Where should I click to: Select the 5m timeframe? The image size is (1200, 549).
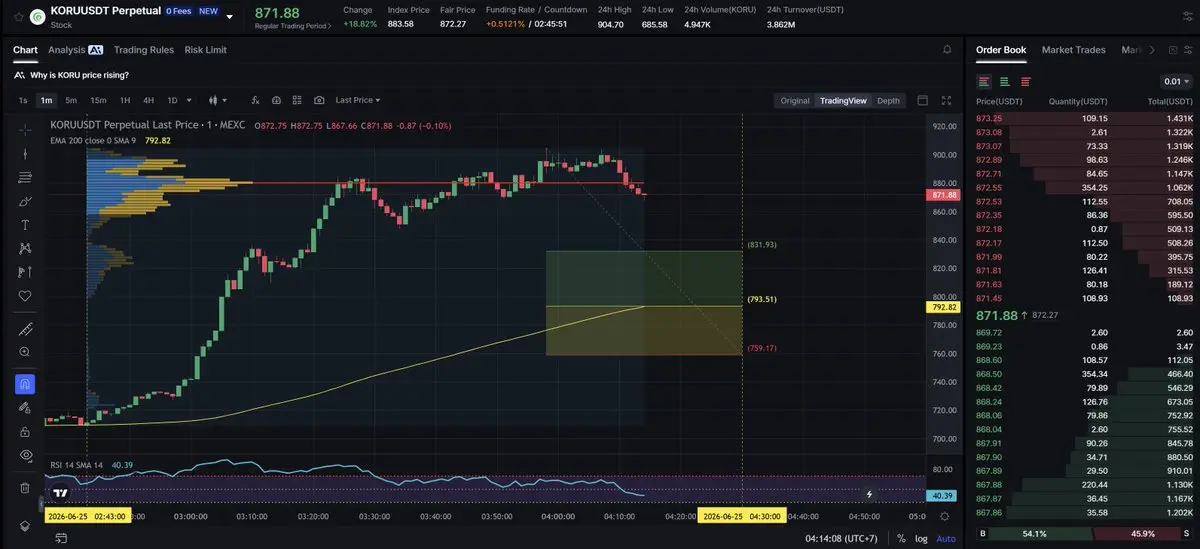[71, 100]
